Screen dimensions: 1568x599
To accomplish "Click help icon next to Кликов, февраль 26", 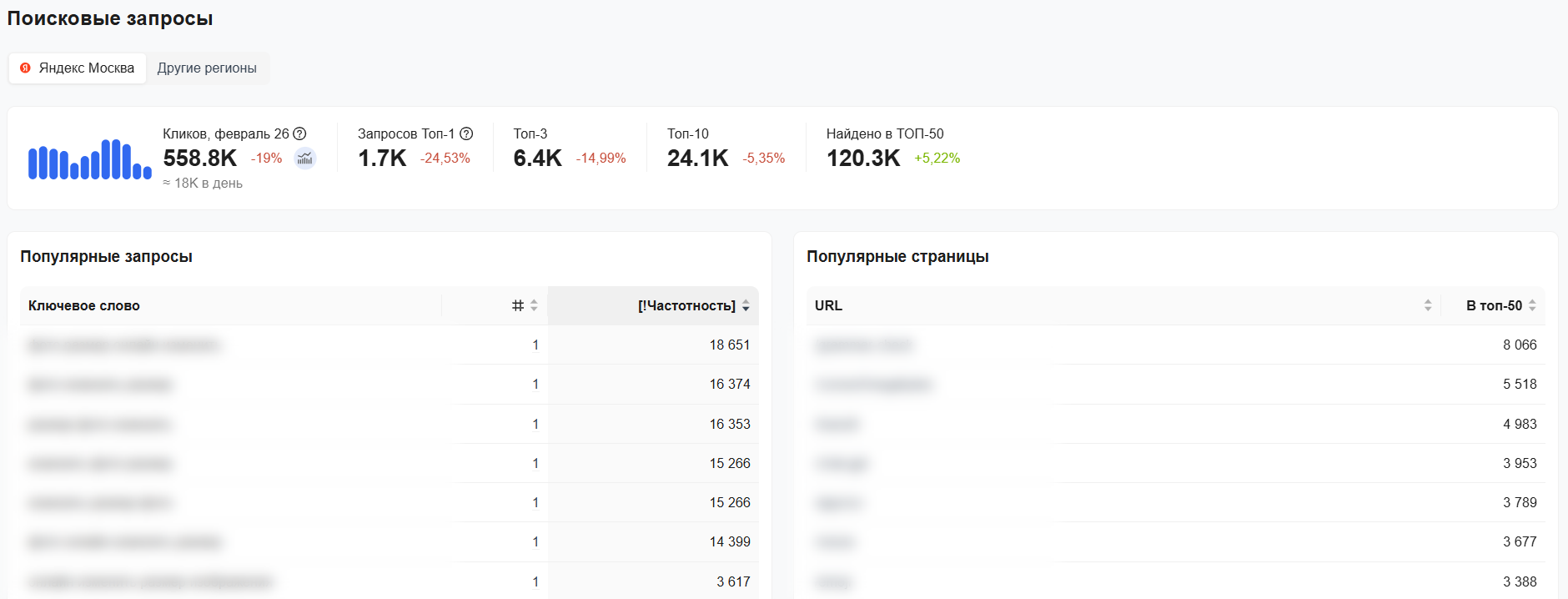I will pyautogui.click(x=300, y=133).
